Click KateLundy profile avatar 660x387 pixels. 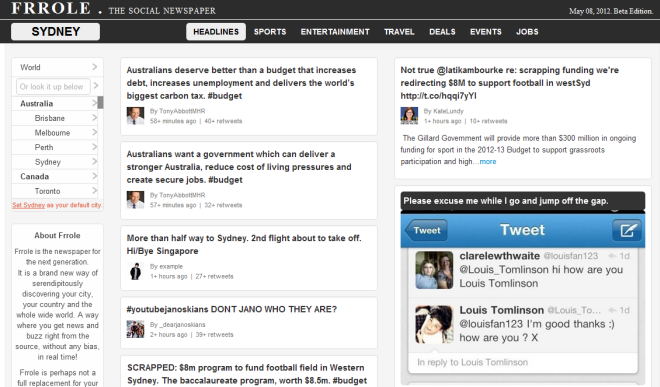click(409, 116)
